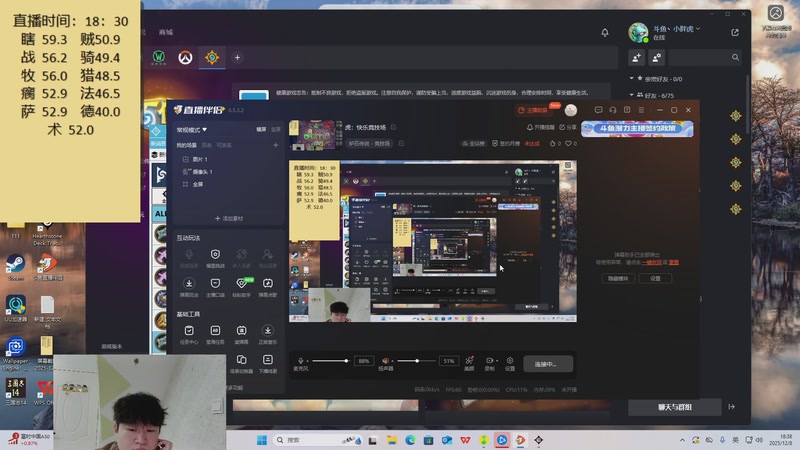Open the 场景切换器 scene switcher tool
800x450 pixels.
pos(242,363)
